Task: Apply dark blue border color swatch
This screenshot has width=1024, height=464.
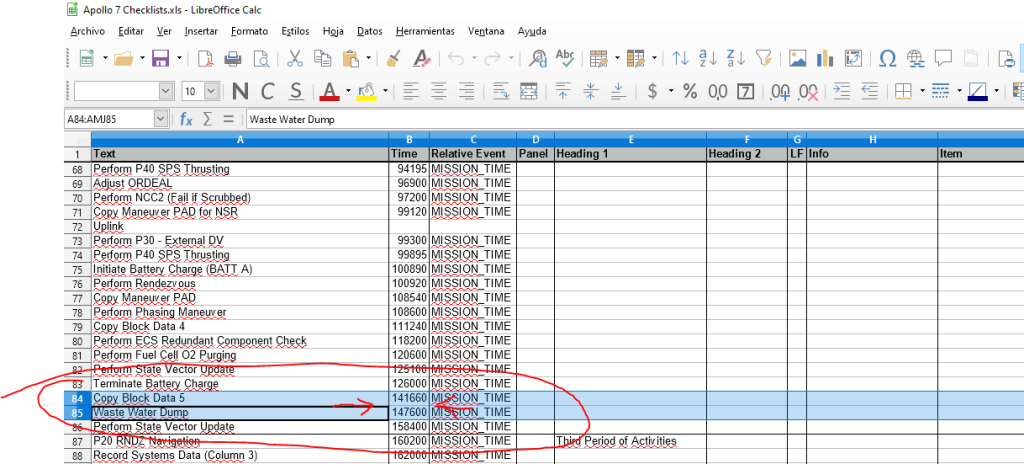Action: (x=978, y=91)
